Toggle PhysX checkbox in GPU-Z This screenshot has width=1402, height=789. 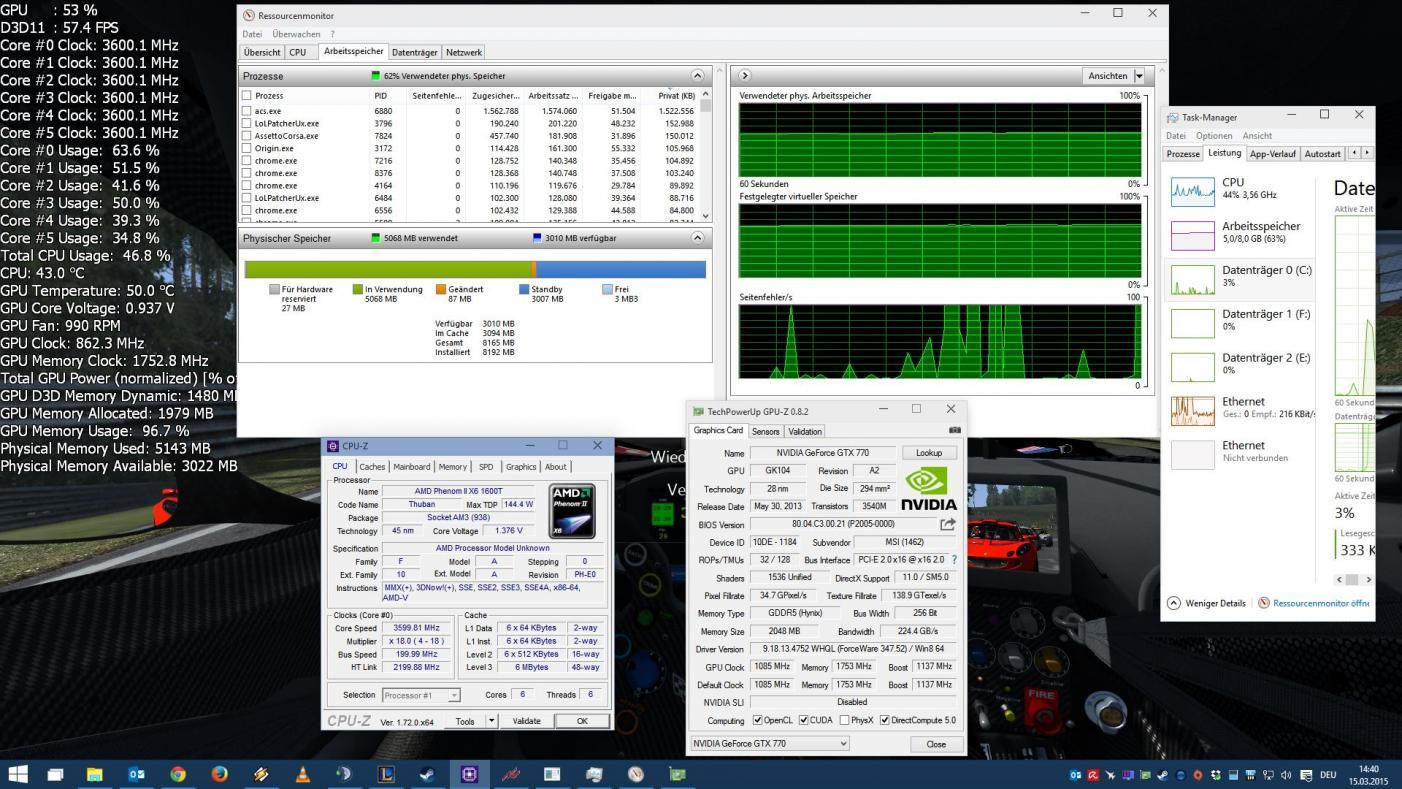845,720
